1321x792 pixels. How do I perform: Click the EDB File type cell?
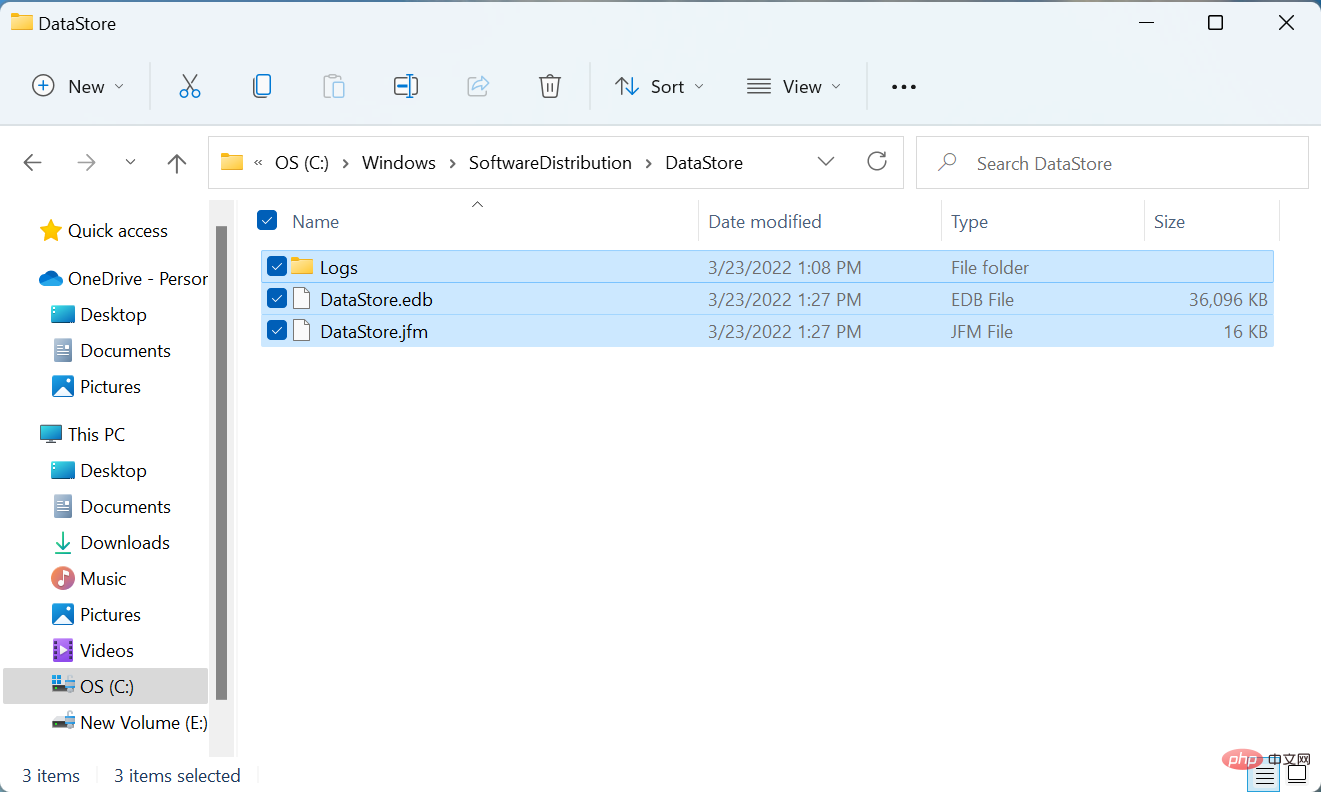click(982, 300)
